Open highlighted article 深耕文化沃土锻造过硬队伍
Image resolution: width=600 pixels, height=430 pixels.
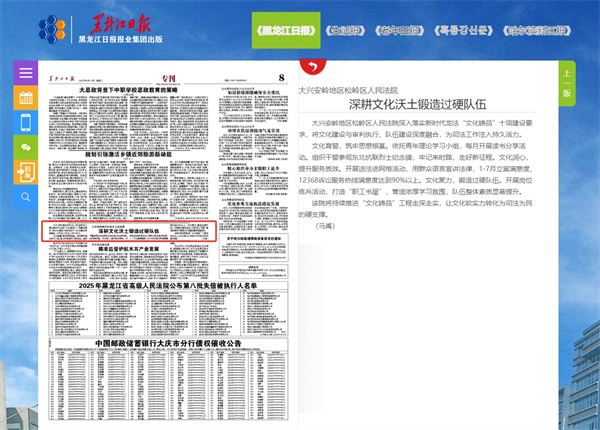click(129, 231)
